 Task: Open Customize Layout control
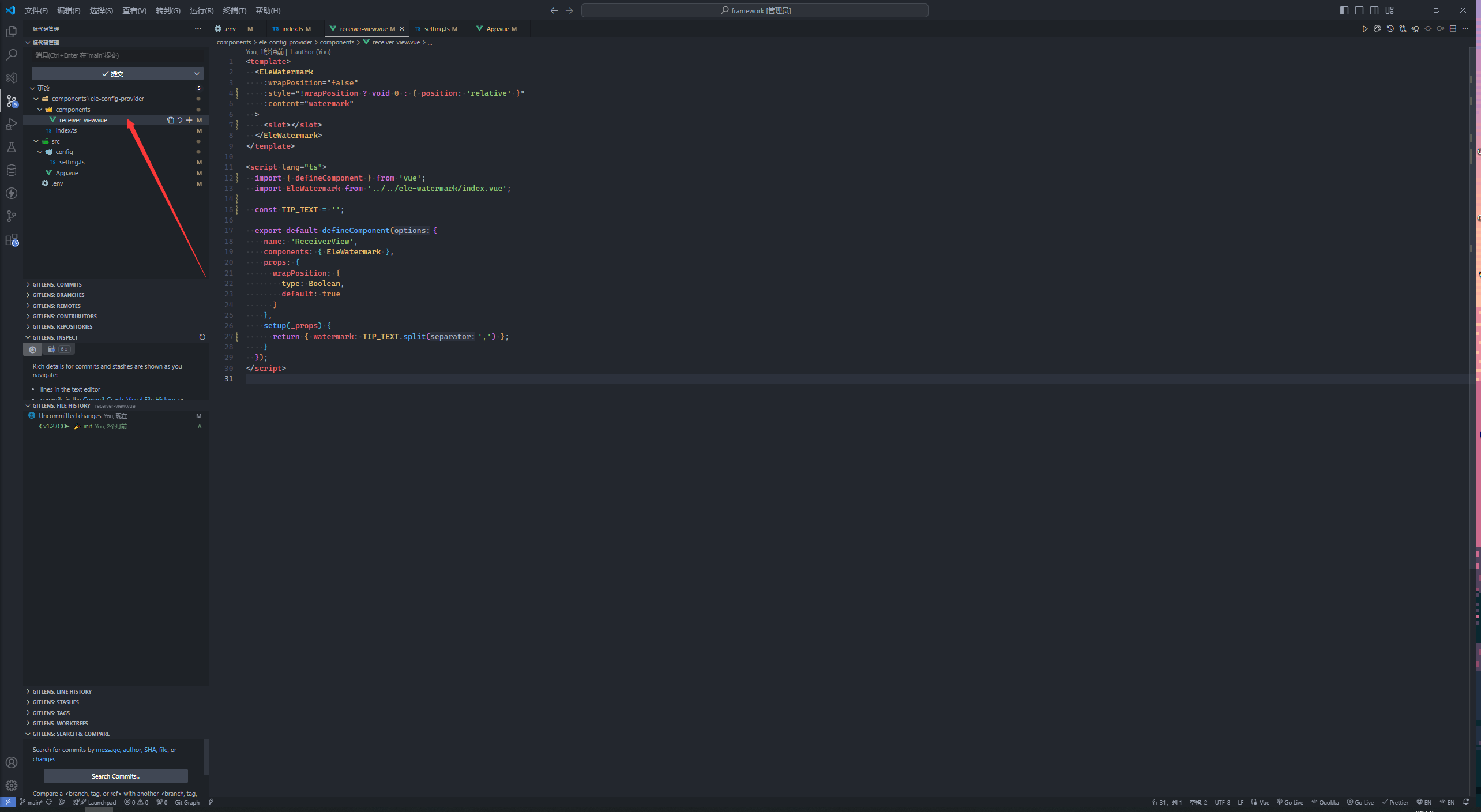coord(1389,10)
